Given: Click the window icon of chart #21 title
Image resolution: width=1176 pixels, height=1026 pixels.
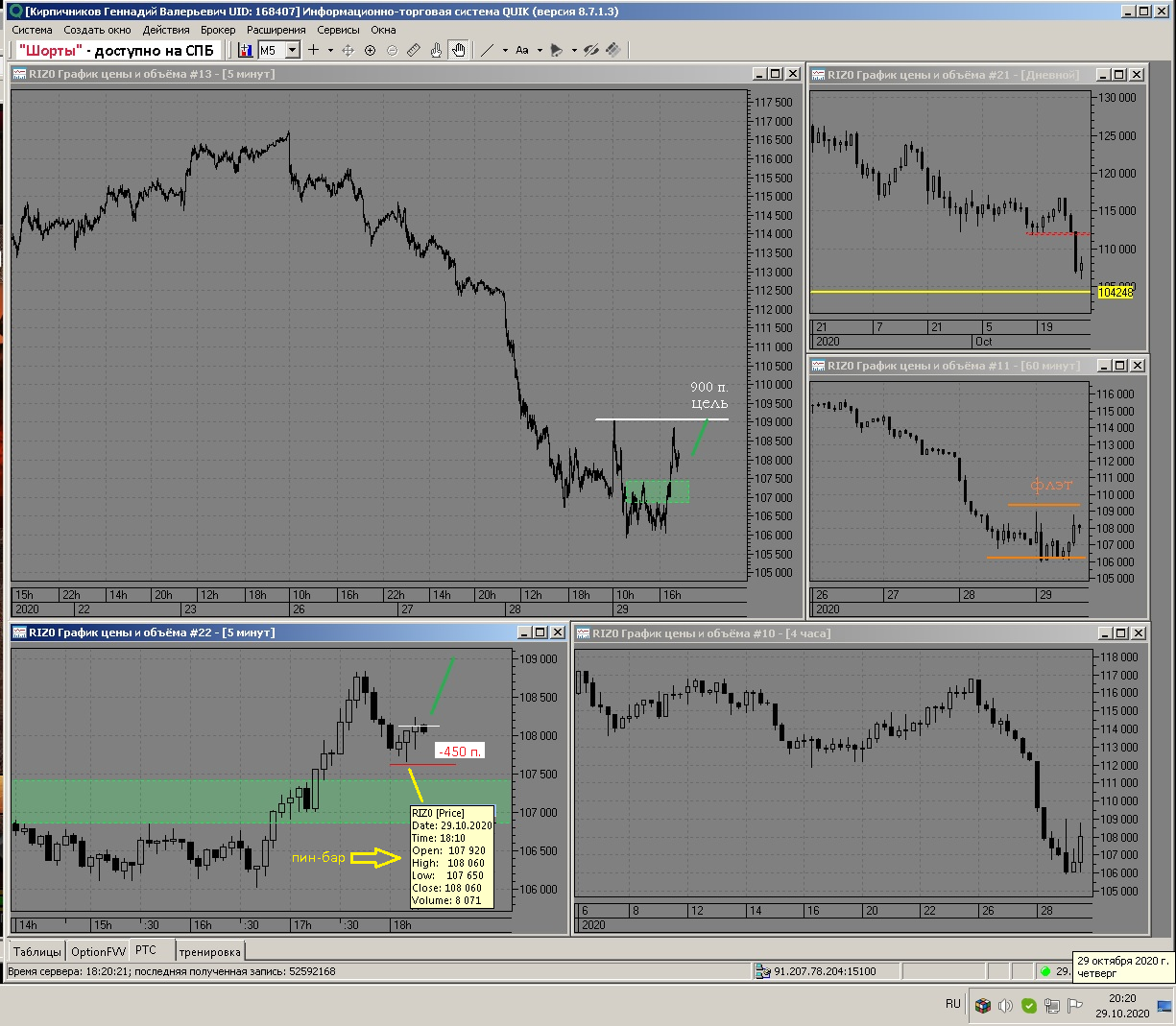Looking at the screenshot, I should click(818, 74).
